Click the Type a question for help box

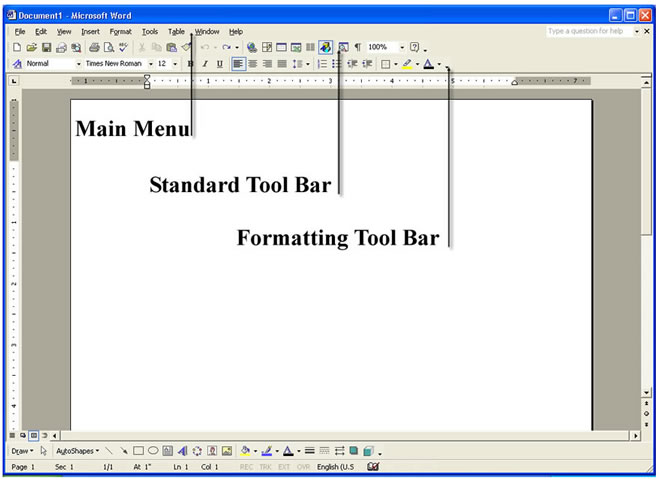[x=590, y=31]
